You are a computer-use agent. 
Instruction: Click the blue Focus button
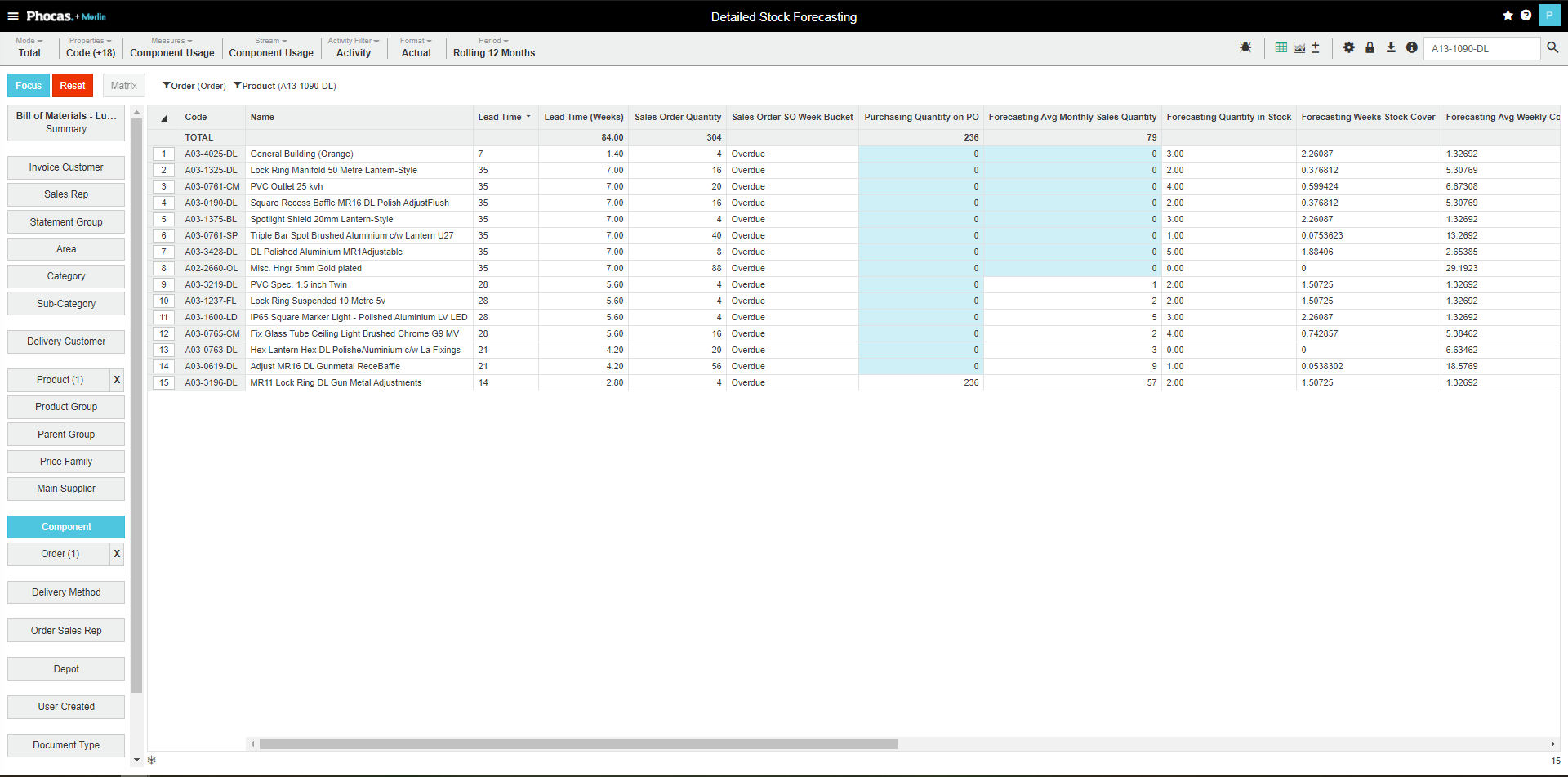click(29, 86)
